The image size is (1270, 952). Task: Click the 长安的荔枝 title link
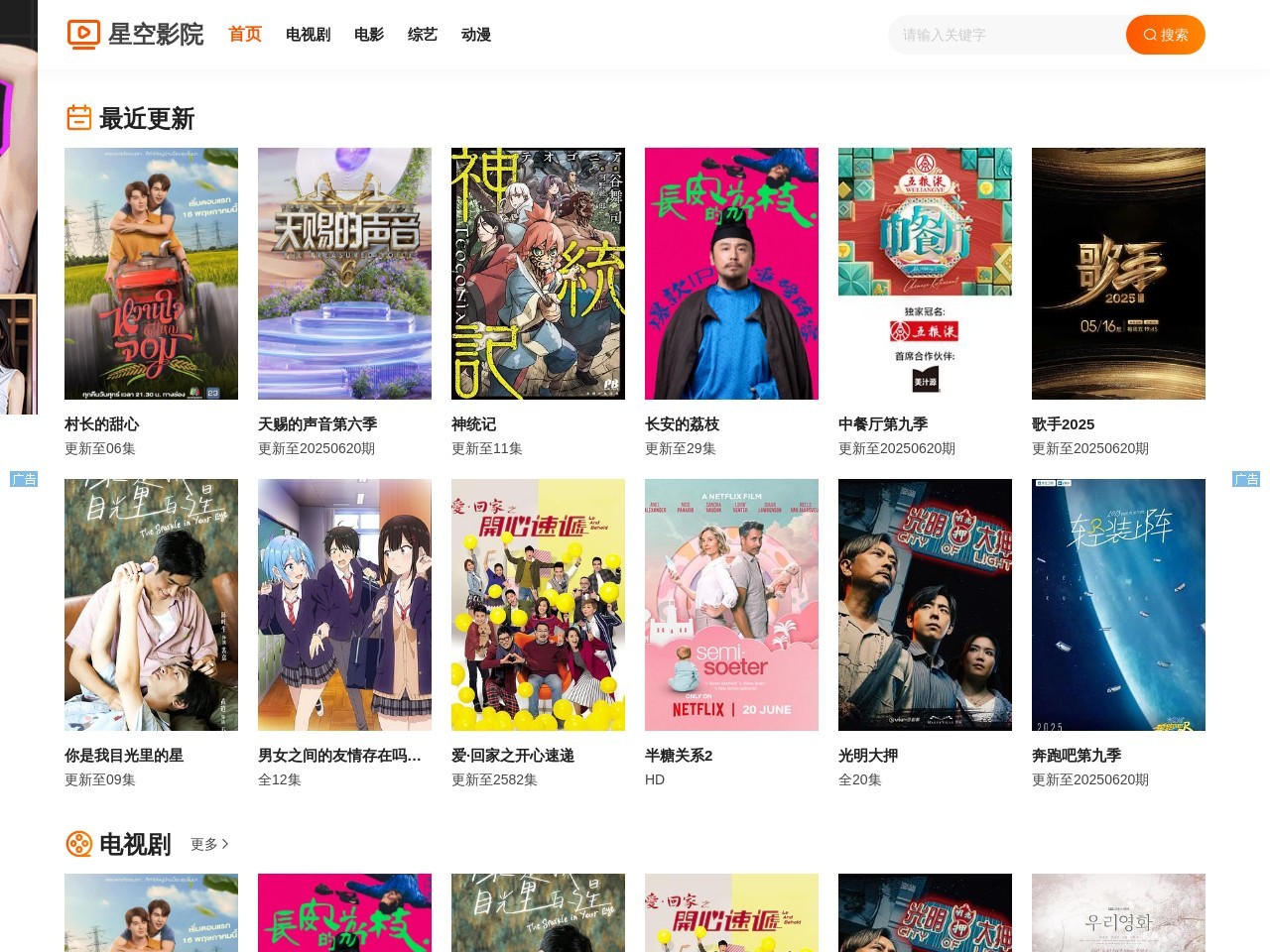click(682, 424)
